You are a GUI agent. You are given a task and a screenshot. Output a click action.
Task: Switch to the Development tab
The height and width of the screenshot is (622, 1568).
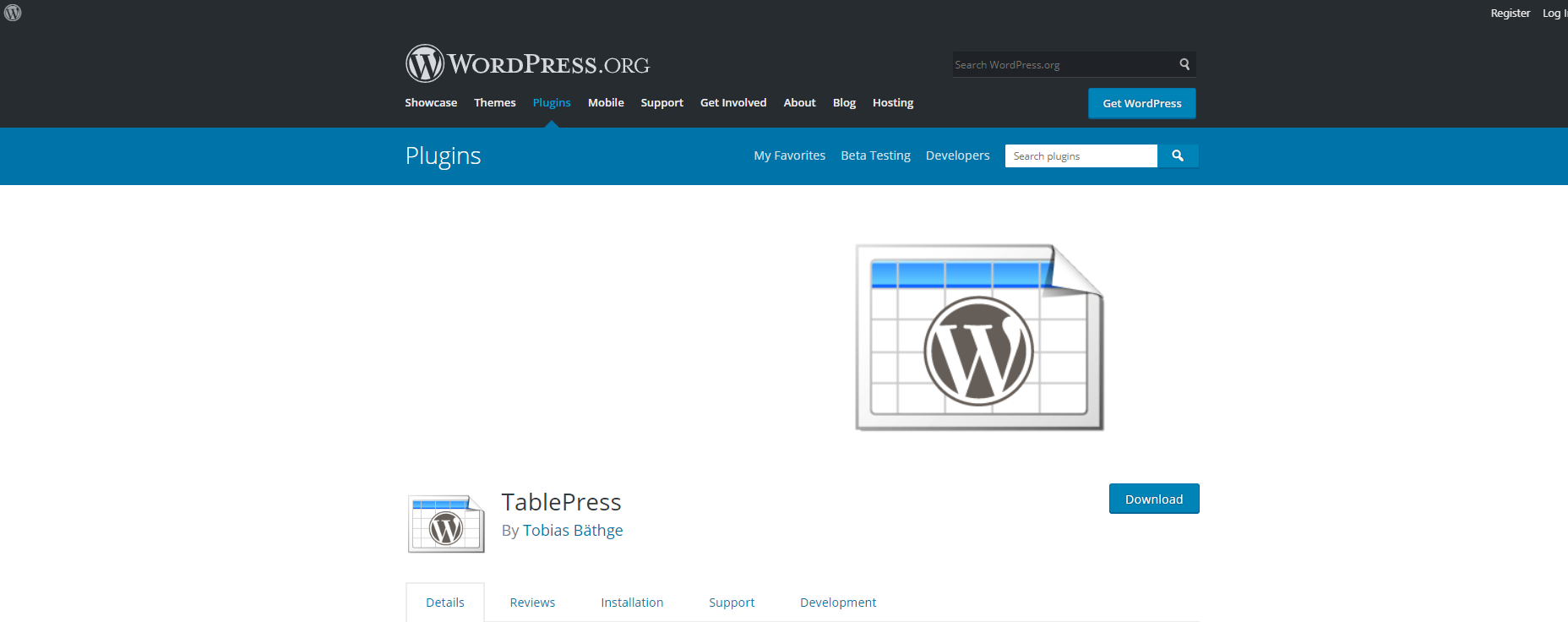(838, 603)
